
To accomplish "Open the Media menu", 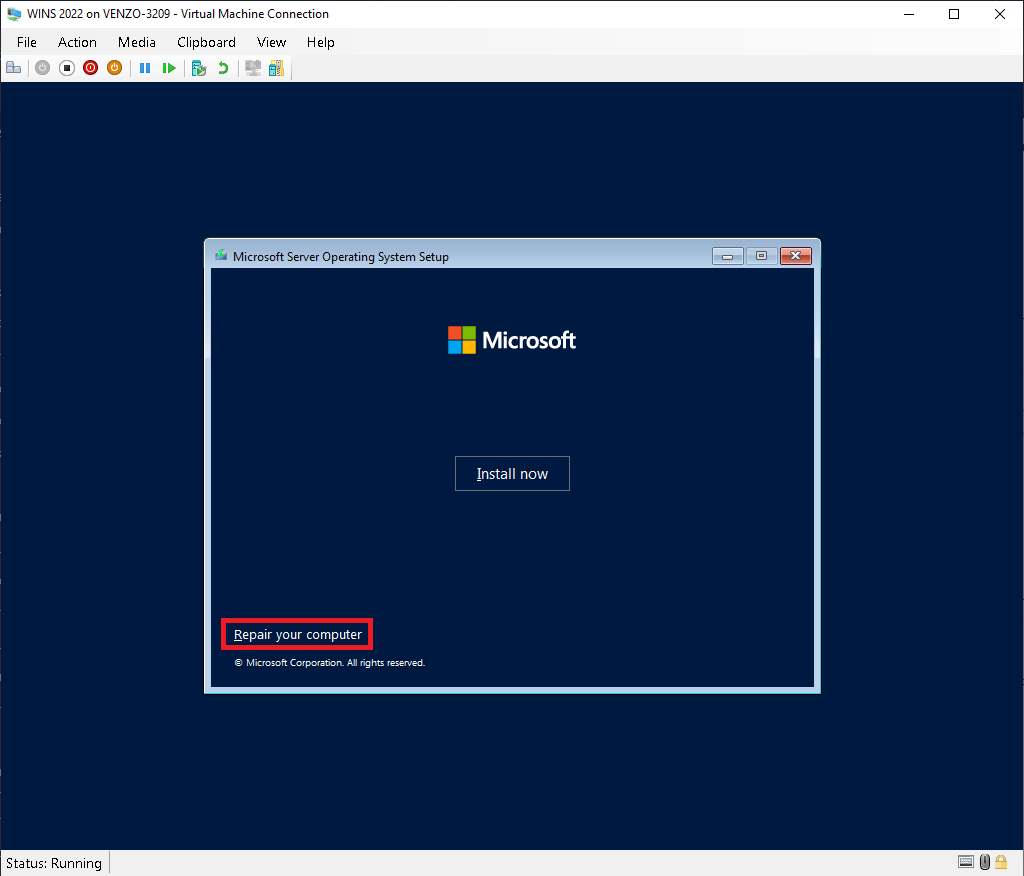I will pyautogui.click(x=136, y=42).
